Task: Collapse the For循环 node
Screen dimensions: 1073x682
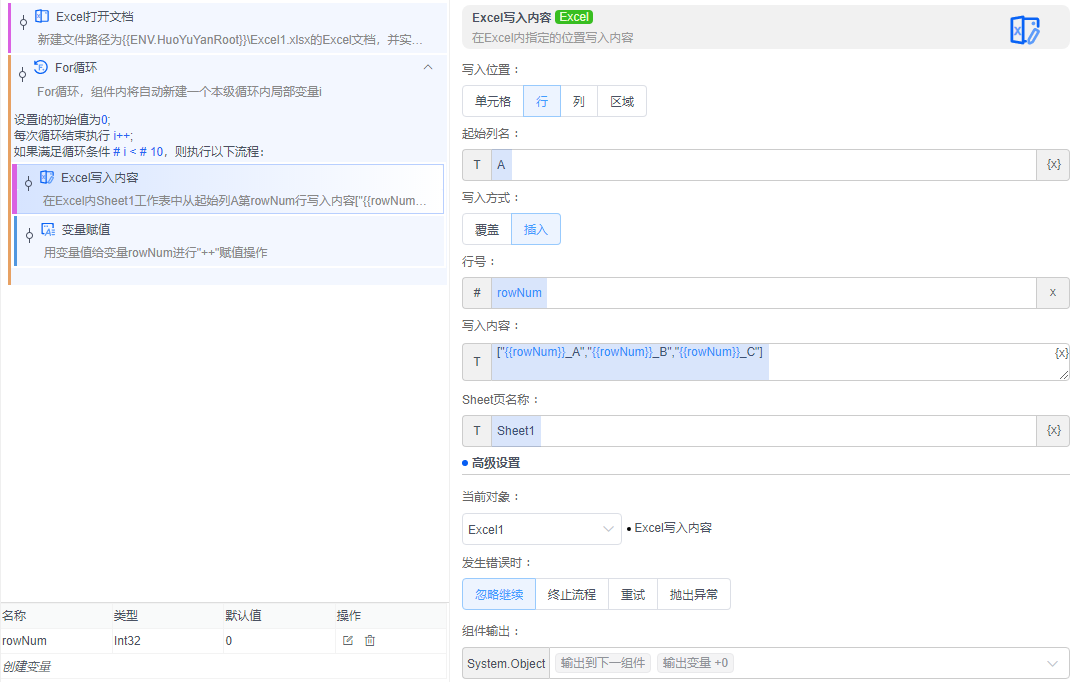Action: click(428, 67)
